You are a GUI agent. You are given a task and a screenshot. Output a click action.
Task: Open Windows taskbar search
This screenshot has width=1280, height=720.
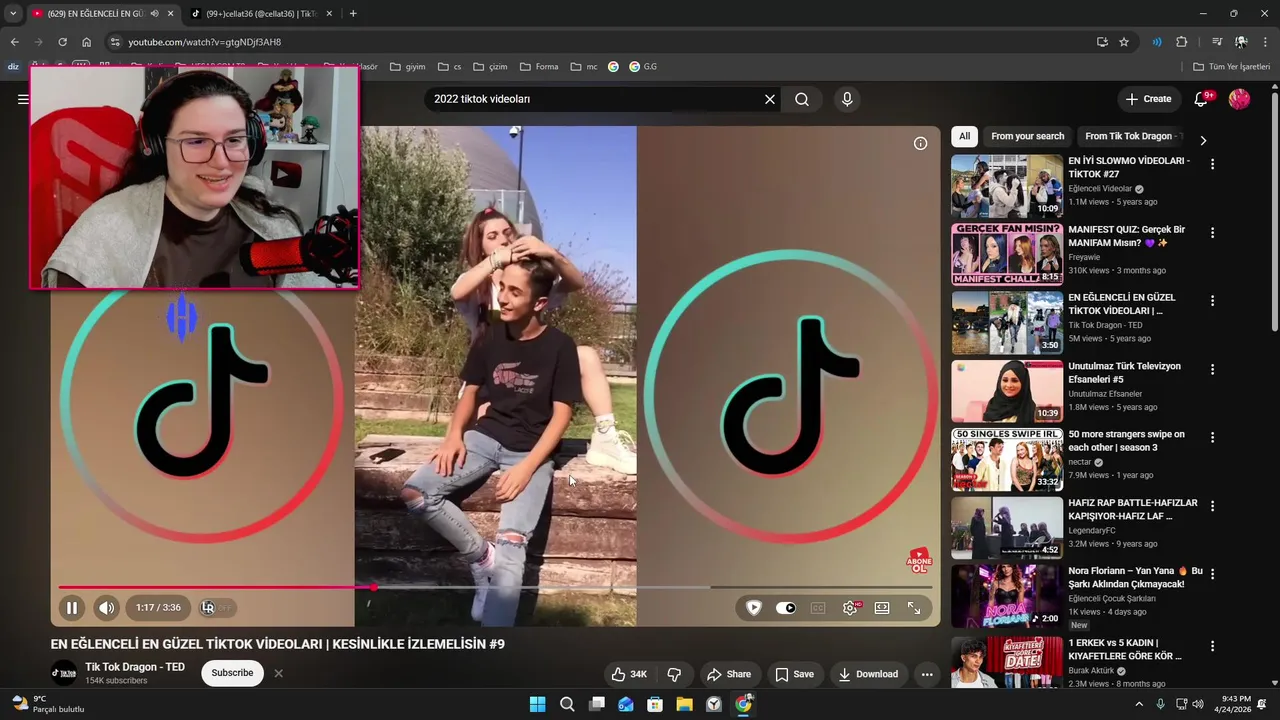(567, 704)
